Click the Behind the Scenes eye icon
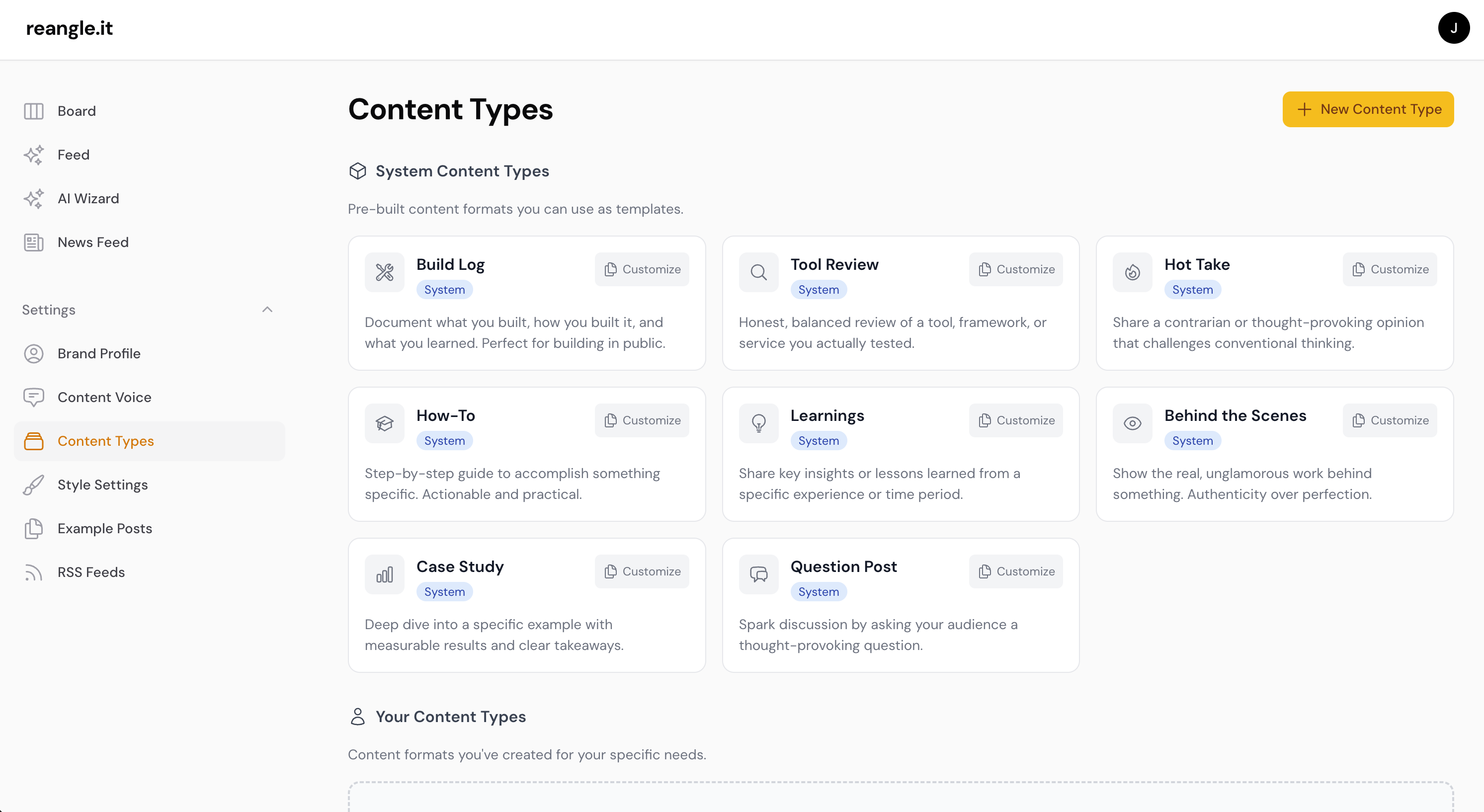 point(1132,423)
